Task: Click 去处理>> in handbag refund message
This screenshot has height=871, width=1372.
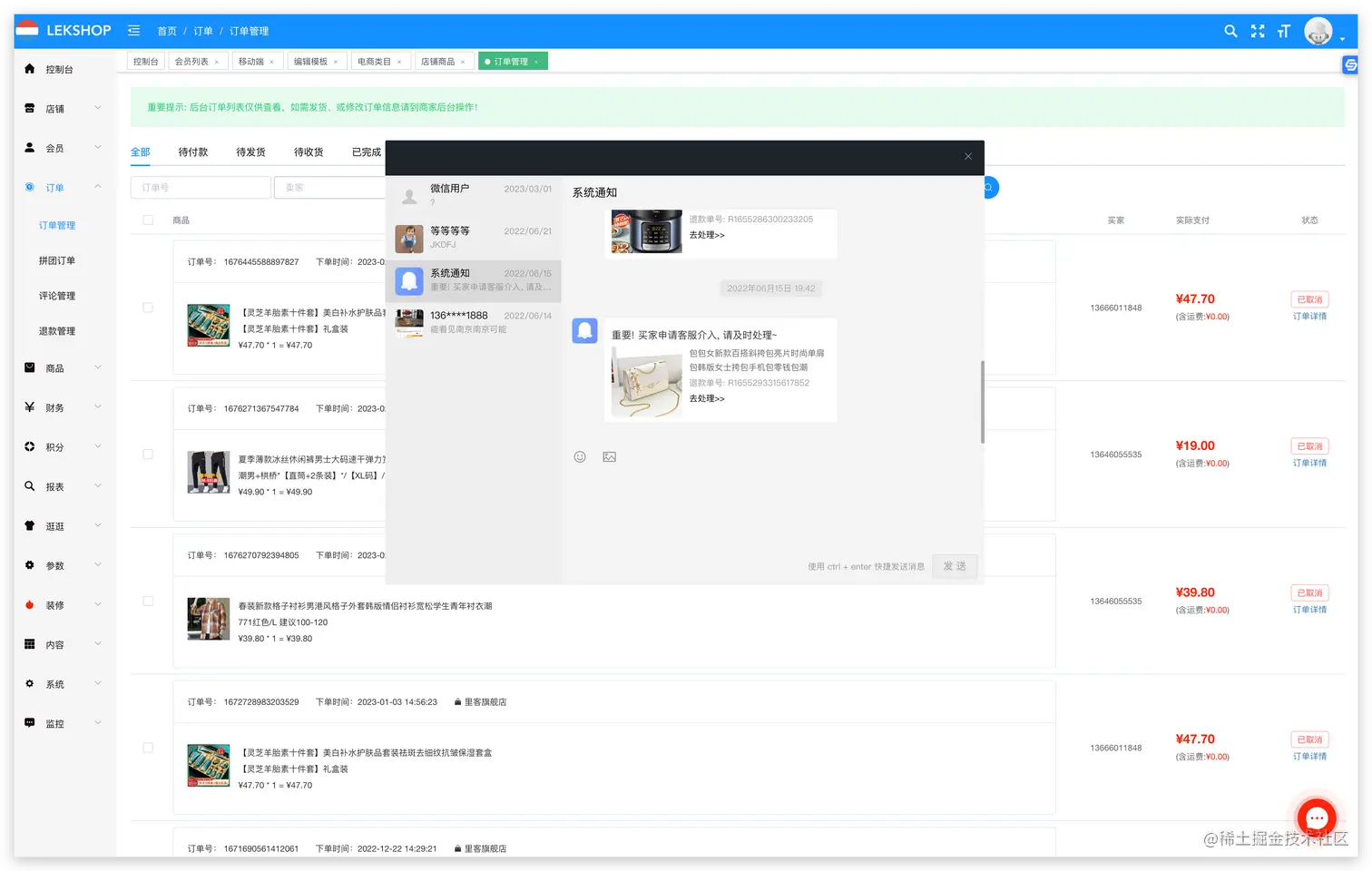Action: point(707,398)
